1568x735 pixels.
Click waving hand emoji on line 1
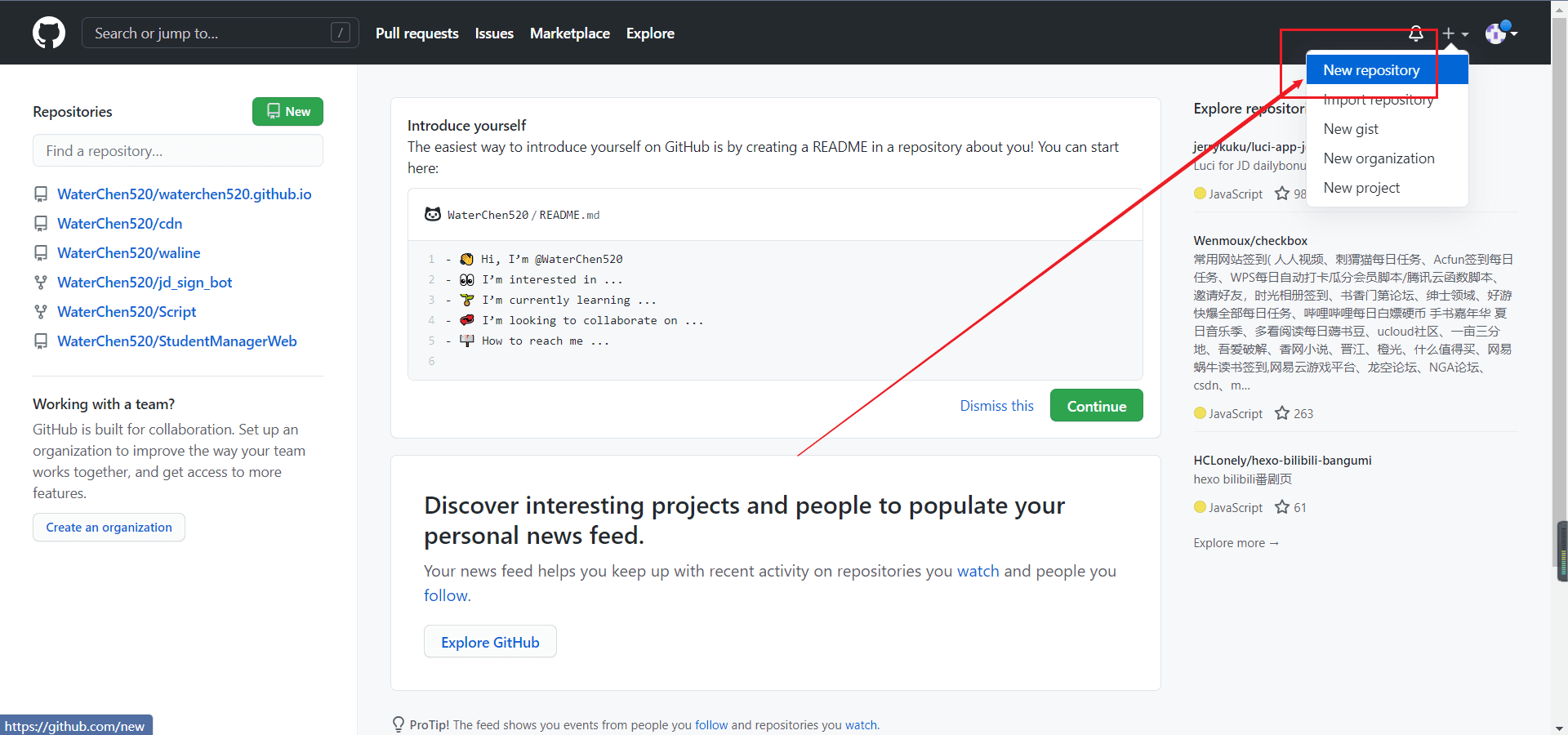point(466,259)
